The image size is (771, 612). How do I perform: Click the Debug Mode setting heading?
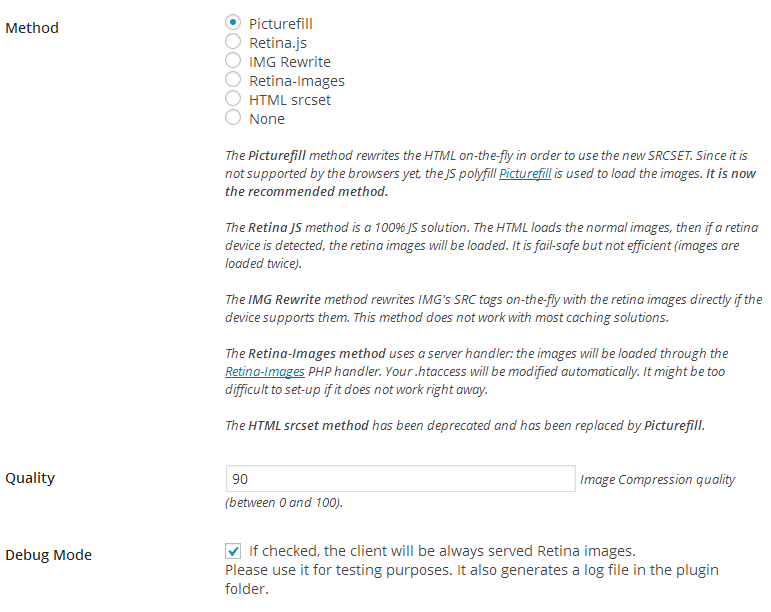coord(48,555)
